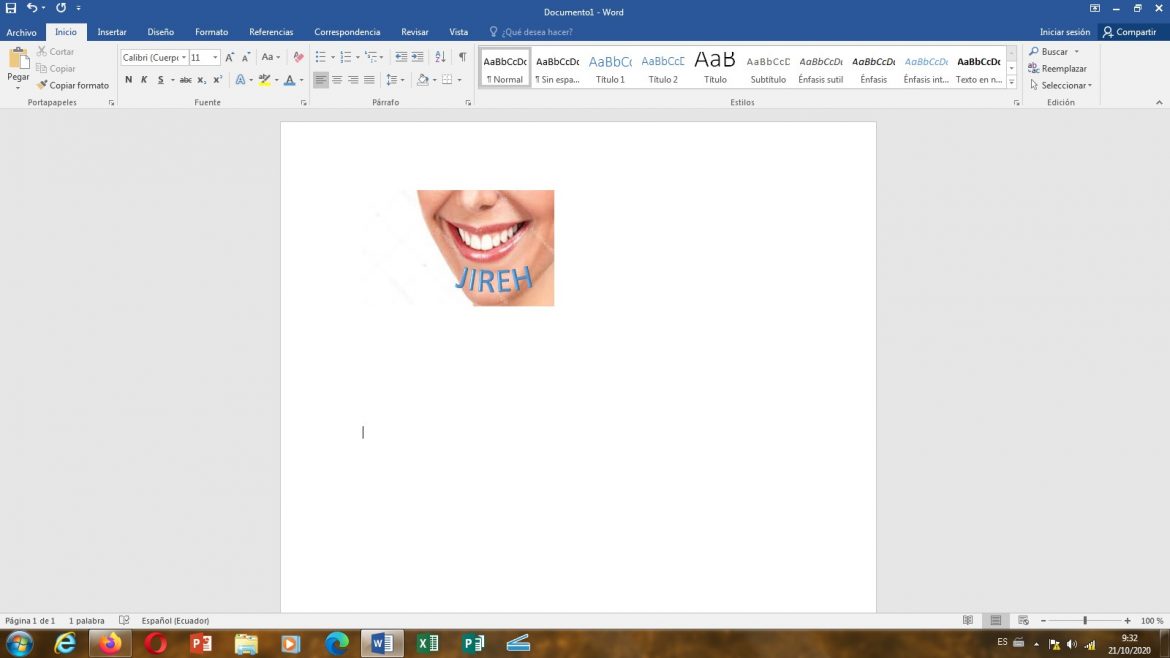Viewport: 1170px width, 658px height.
Task: Toggle bold (N) formatting
Action: coord(128,80)
